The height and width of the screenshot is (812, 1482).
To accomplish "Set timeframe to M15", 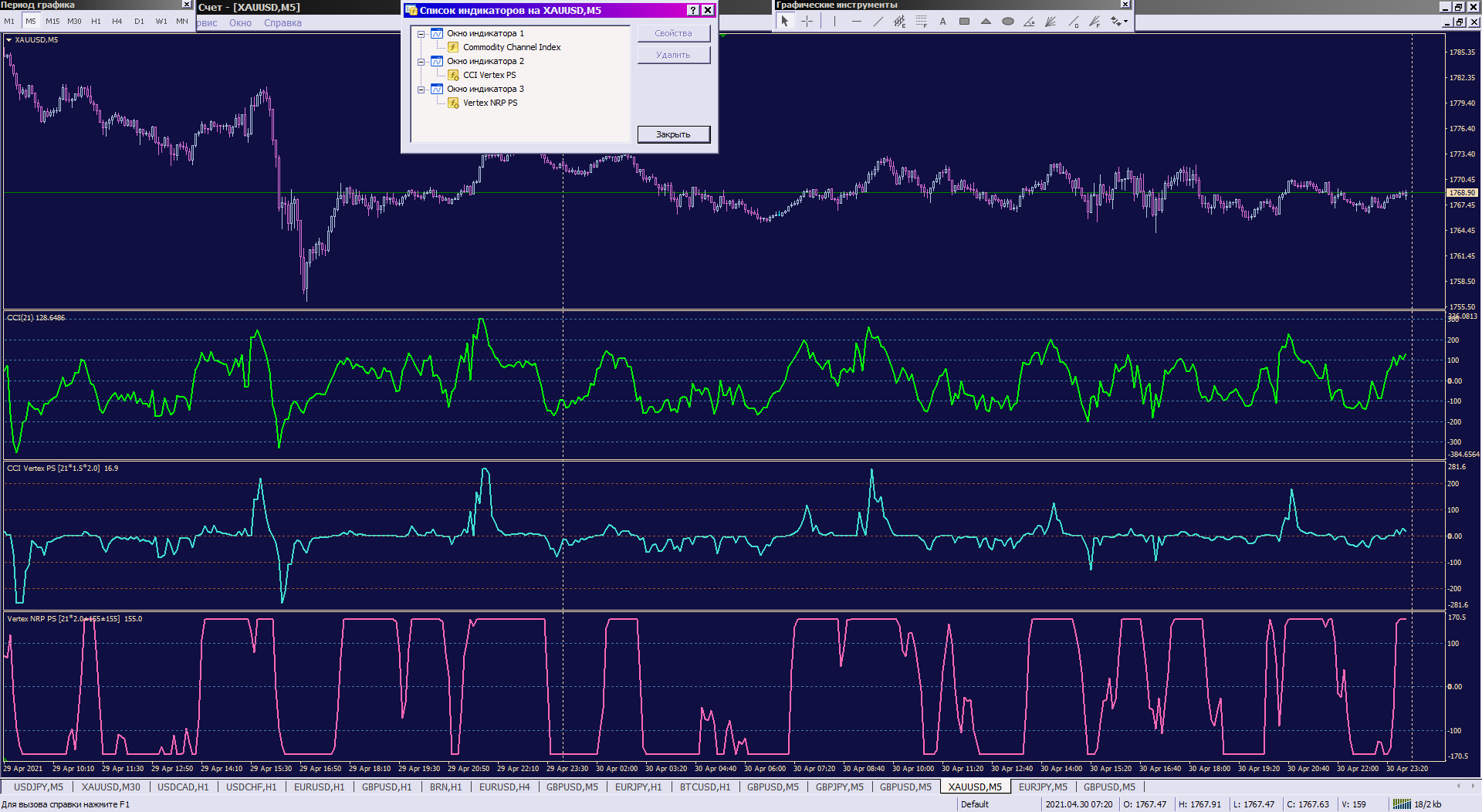I will tap(52, 22).
